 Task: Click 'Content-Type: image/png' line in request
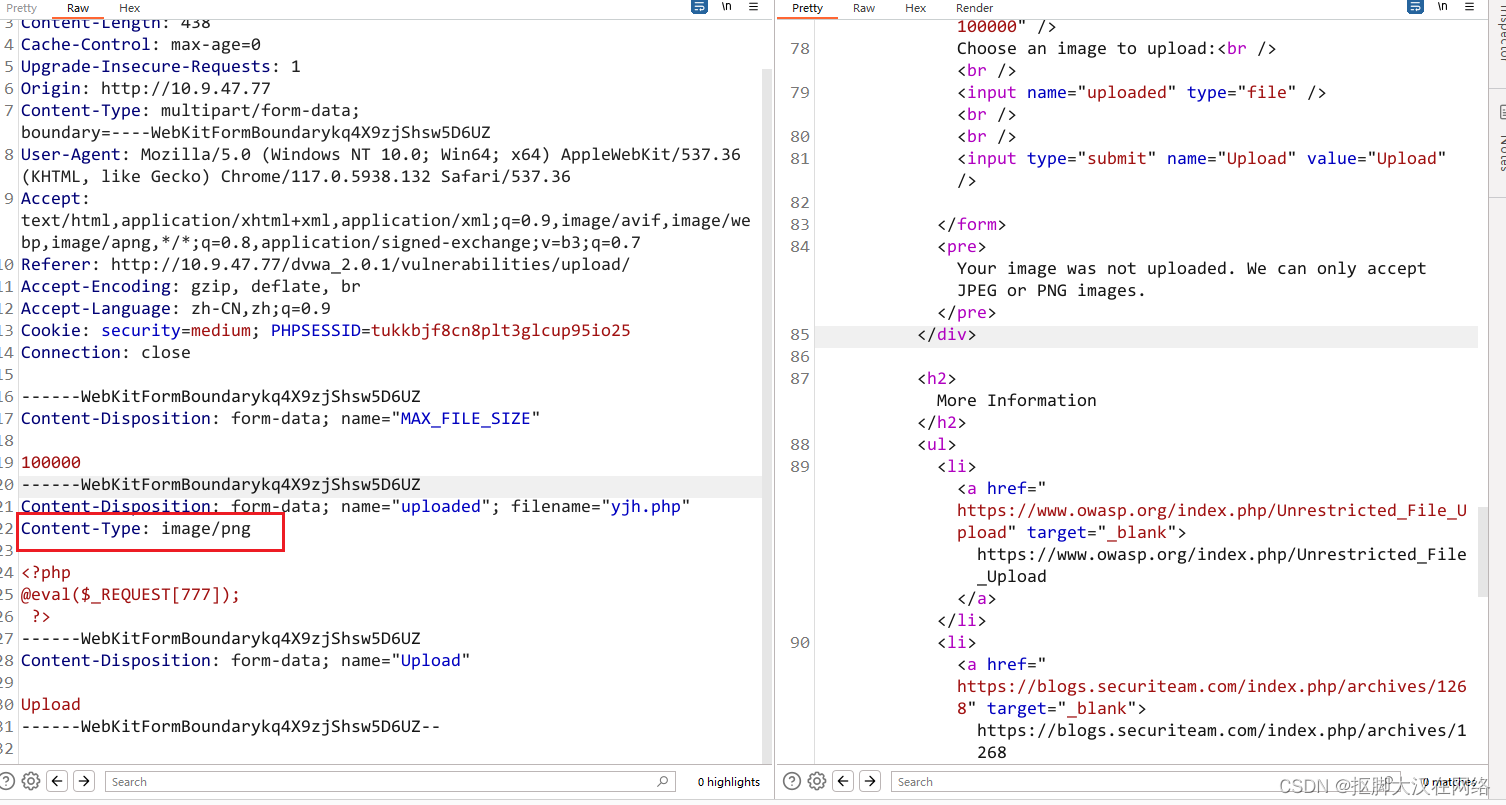pos(136,528)
